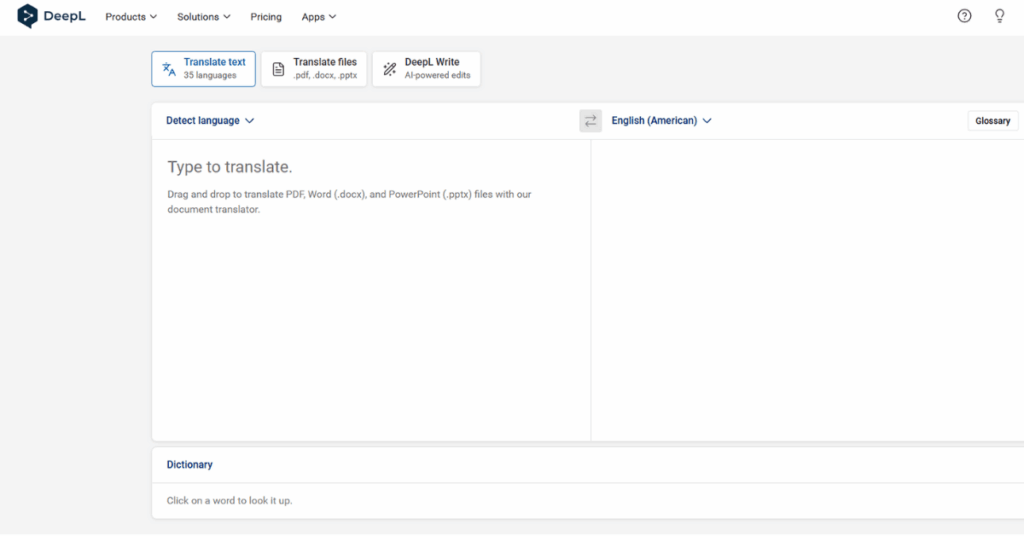Choose target language English (American) dropdown
Screen dimensions: 1024x536
coord(661,121)
